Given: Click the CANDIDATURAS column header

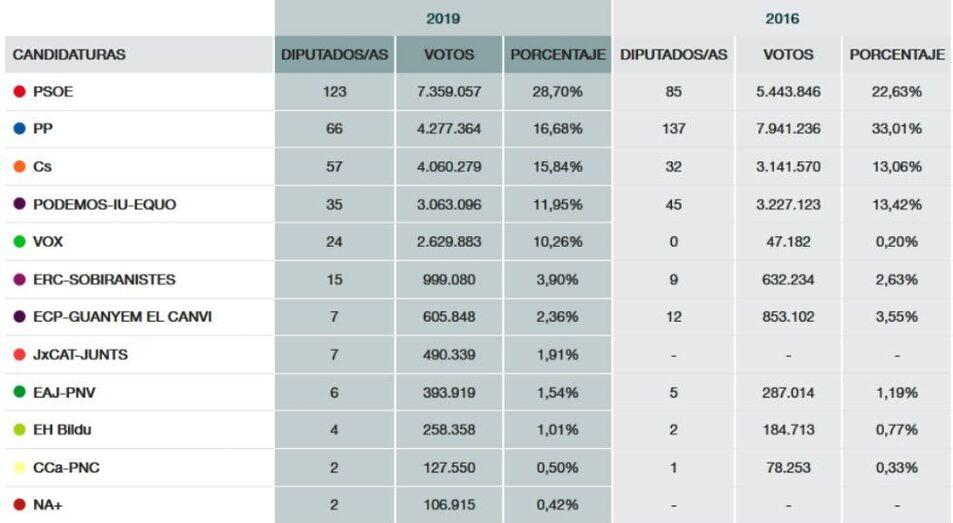Looking at the screenshot, I should [x=69, y=55].
